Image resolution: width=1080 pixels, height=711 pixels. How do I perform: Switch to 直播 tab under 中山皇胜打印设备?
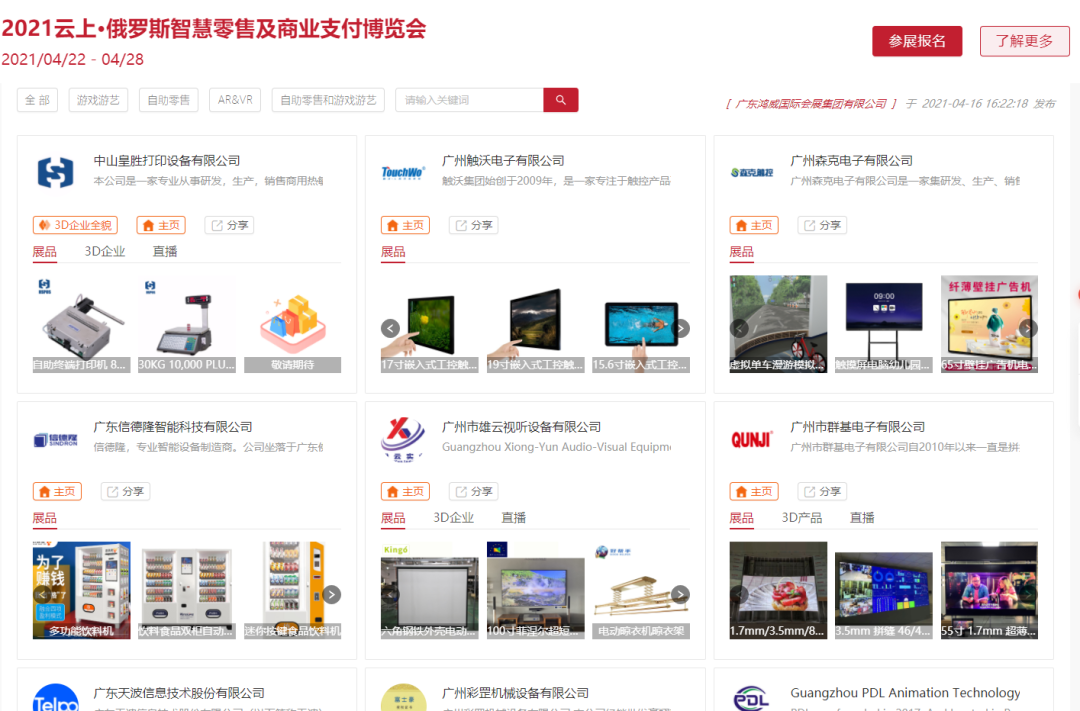(165, 252)
